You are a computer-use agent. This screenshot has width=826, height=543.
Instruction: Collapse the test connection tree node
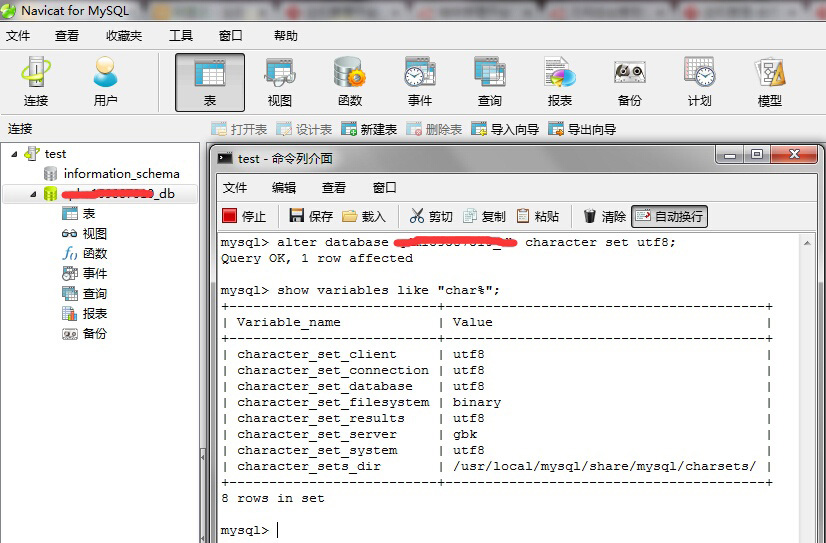pos(15,154)
